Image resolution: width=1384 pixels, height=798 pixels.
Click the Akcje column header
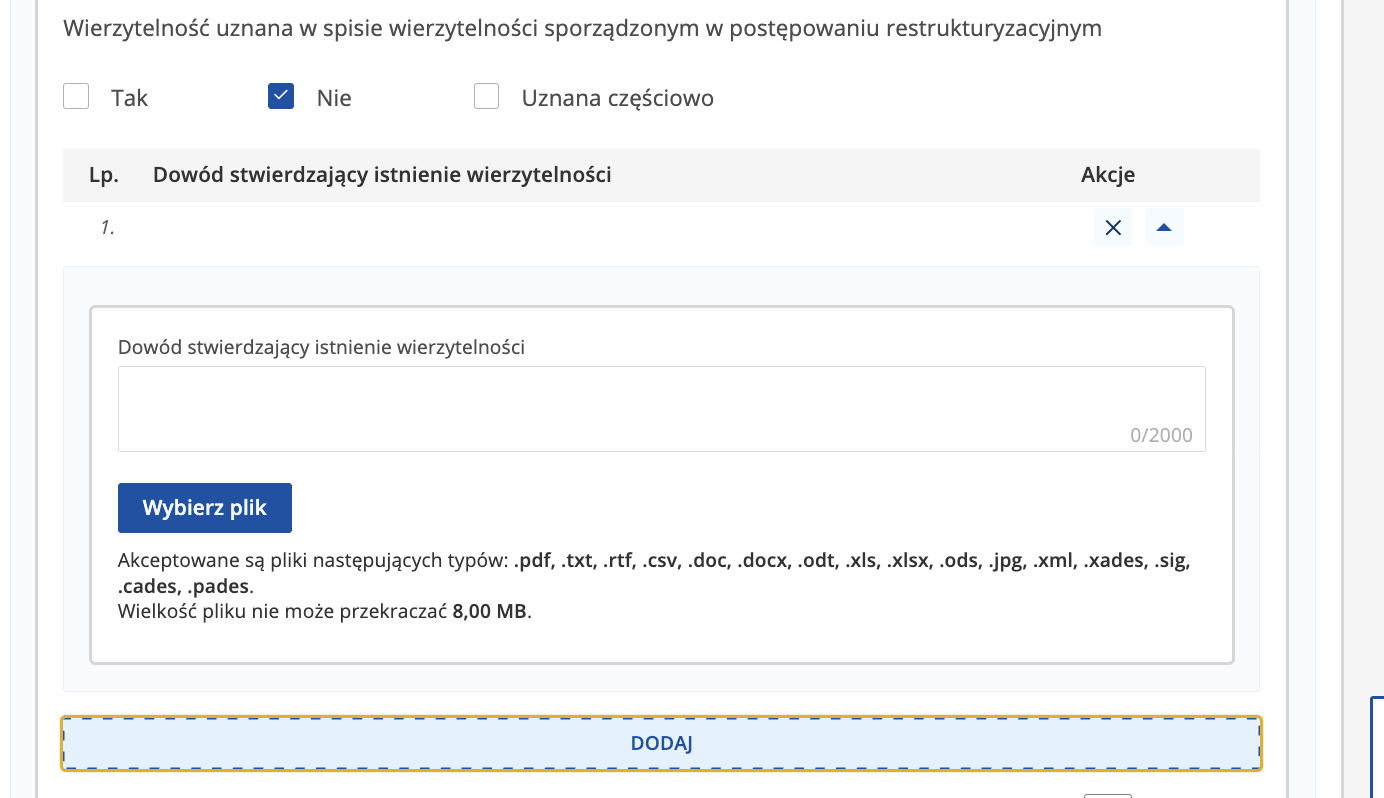1108,175
